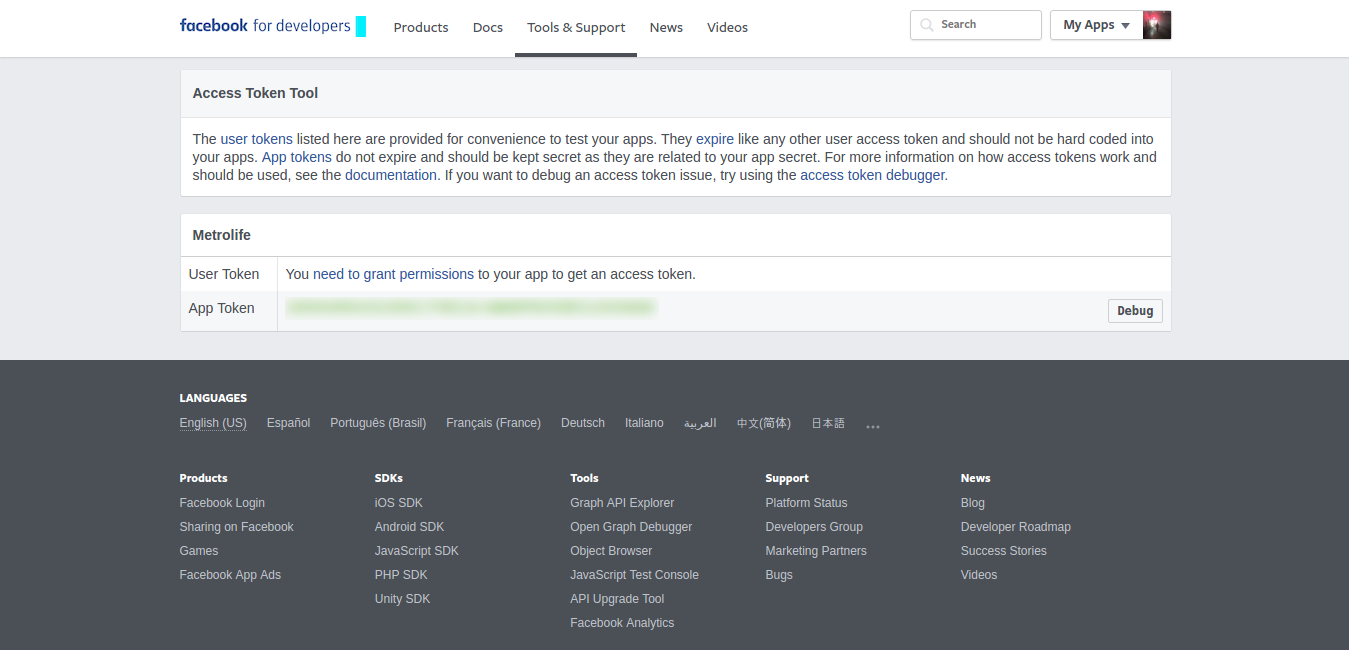Switch language to Italiano
Image resolution: width=1349 pixels, height=650 pixels.
(644, 423)
